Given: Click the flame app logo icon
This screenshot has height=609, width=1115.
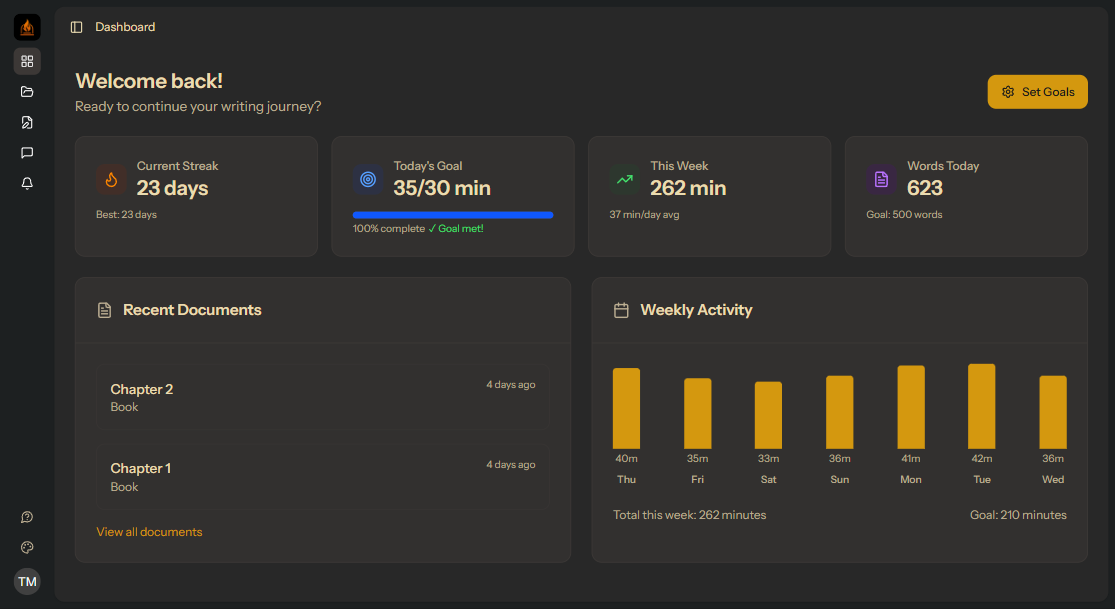Looking at the screenshot, I should click(27, 27).
